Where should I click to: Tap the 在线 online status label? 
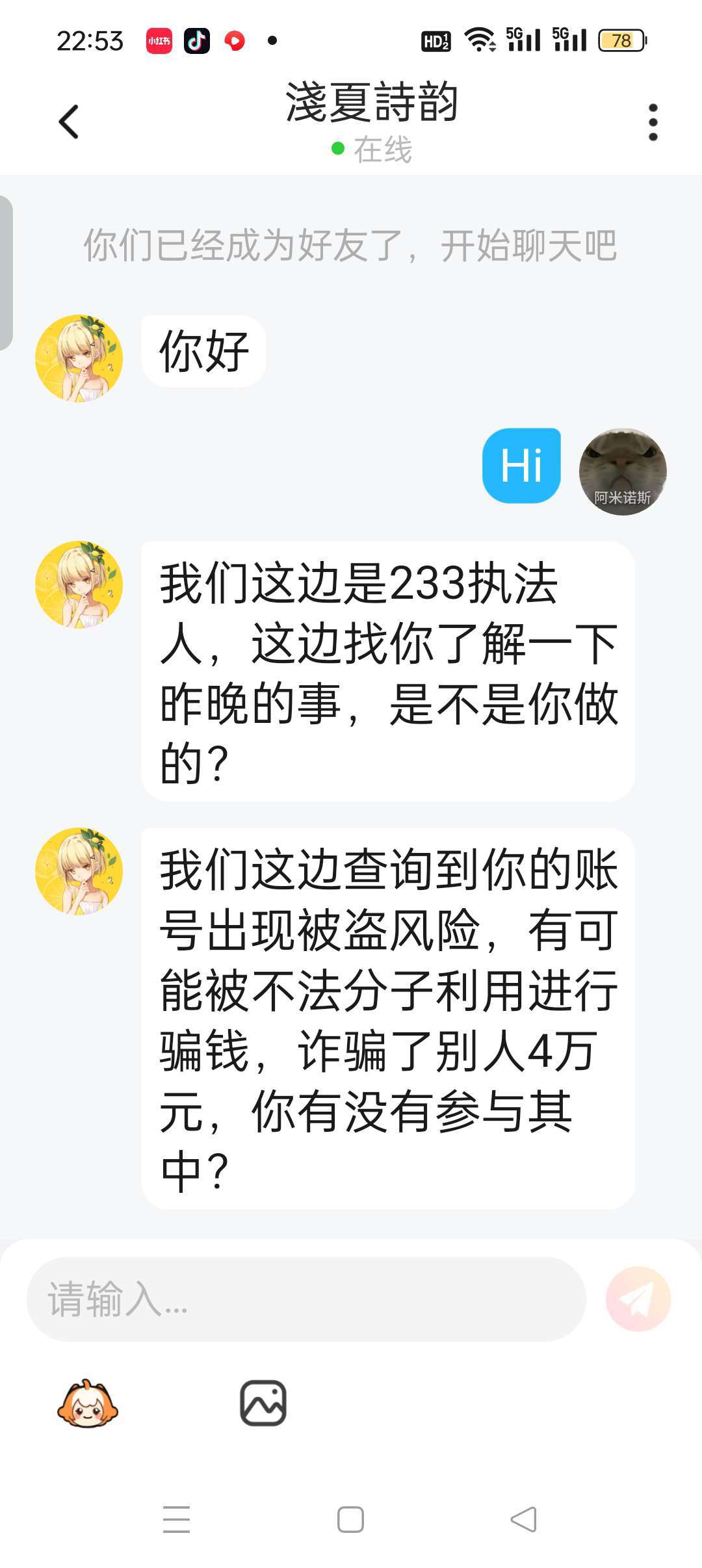click(382, 150)
